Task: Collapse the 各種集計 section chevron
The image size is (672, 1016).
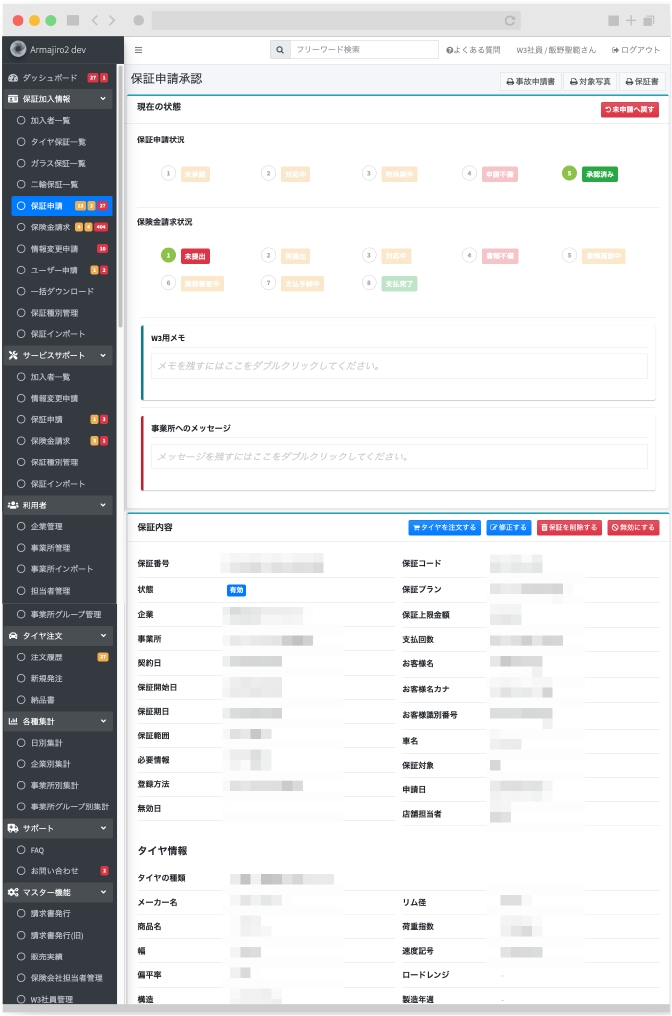Action: click(x=103, y=720)
